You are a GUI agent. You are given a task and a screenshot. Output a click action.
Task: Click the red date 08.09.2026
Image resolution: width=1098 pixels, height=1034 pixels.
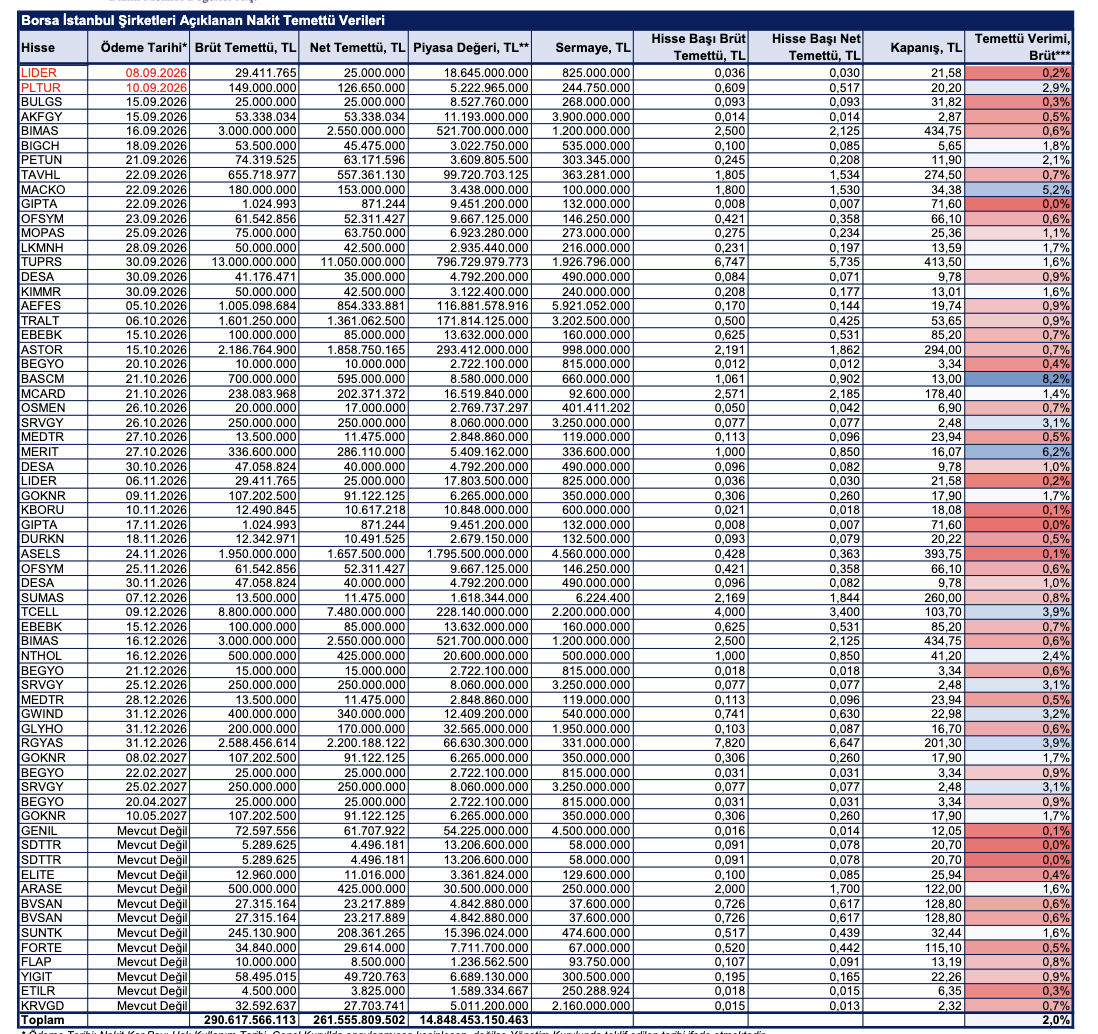156,73
